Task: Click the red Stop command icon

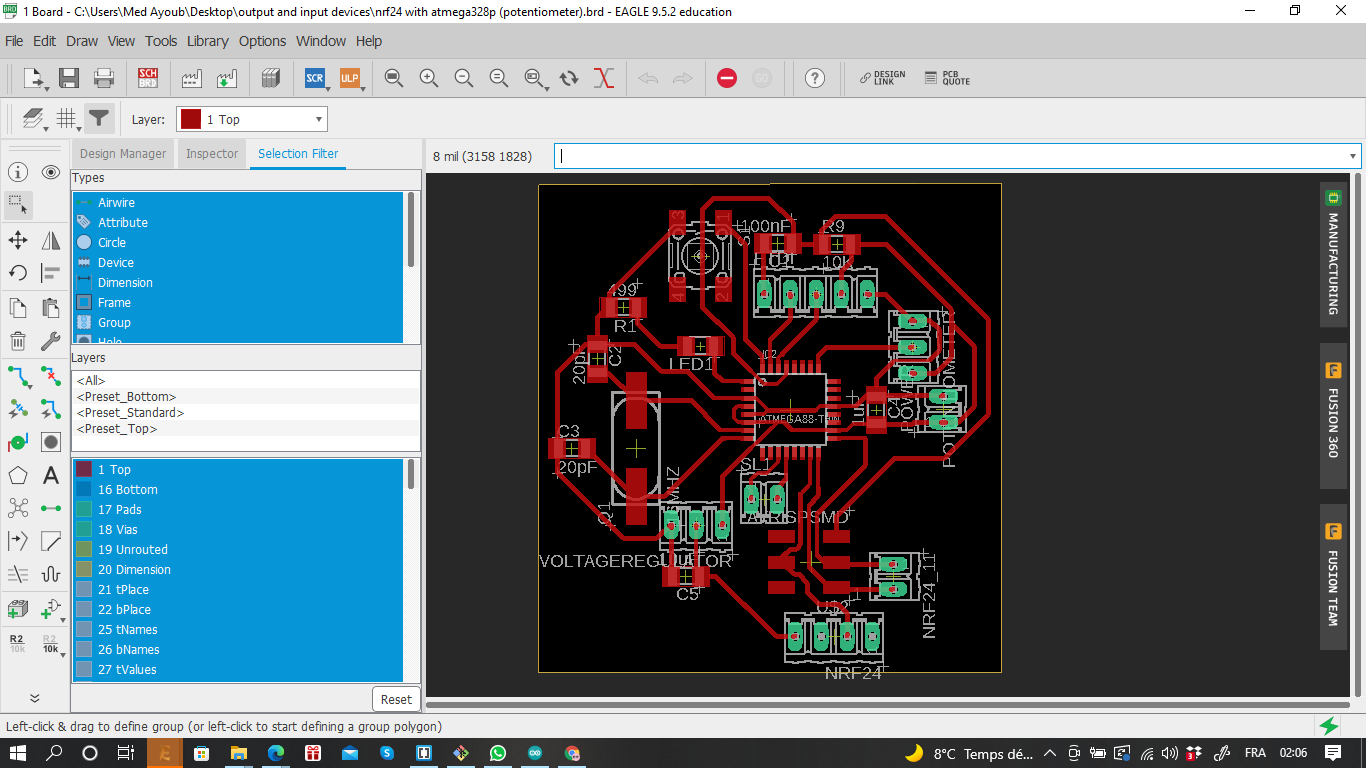Action: click(727, 78)
